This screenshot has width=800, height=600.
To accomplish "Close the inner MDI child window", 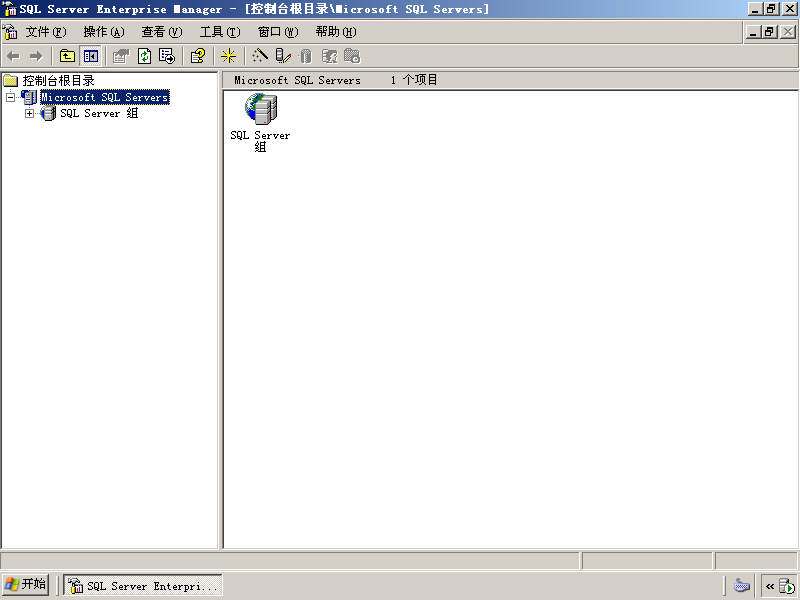I will coord(788,32).
